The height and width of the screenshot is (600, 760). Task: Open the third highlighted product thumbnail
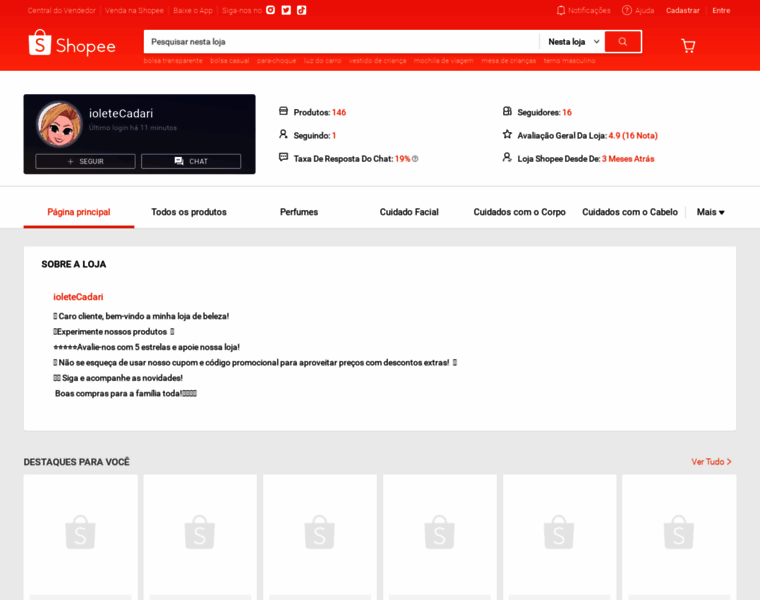click(320, 532)
